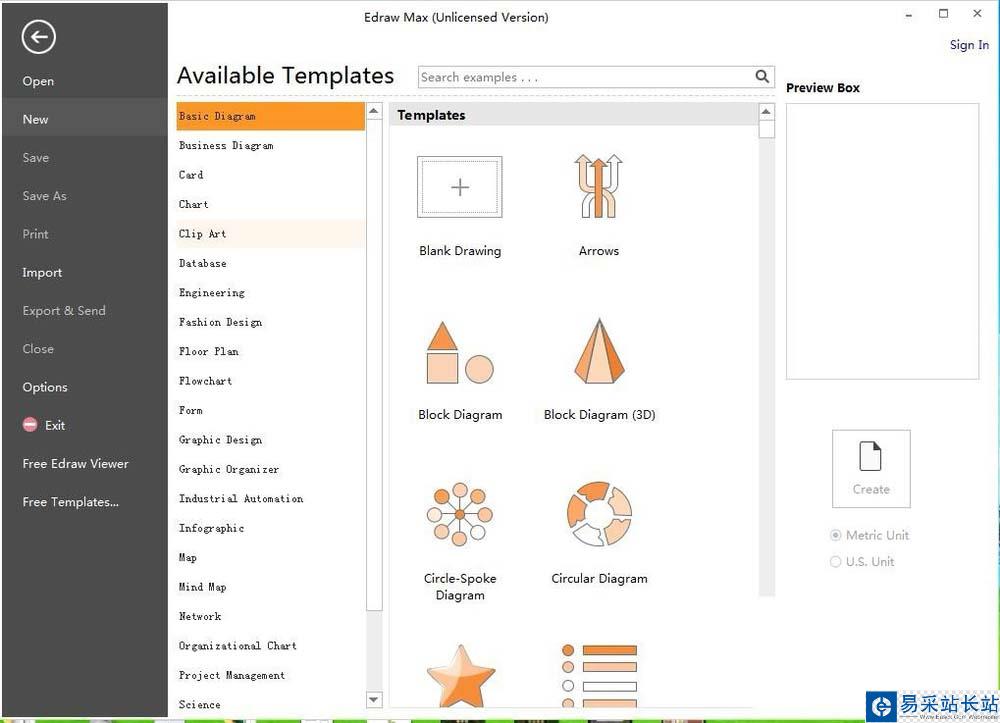Open the Open menu item
Image resolution: width=1000 pixels, height=723 pixels.
pos(38,81)
